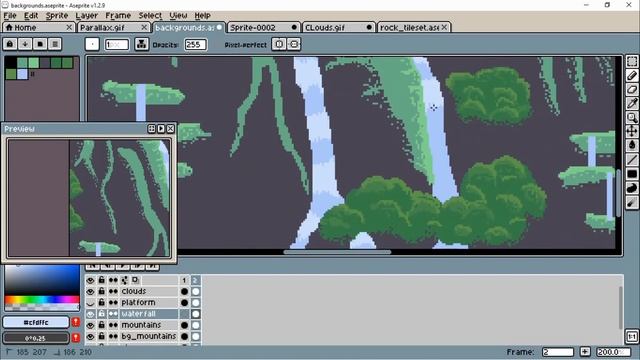Open the Frame menu
This screenshot has height=360, width=640.
coord(118,16)
